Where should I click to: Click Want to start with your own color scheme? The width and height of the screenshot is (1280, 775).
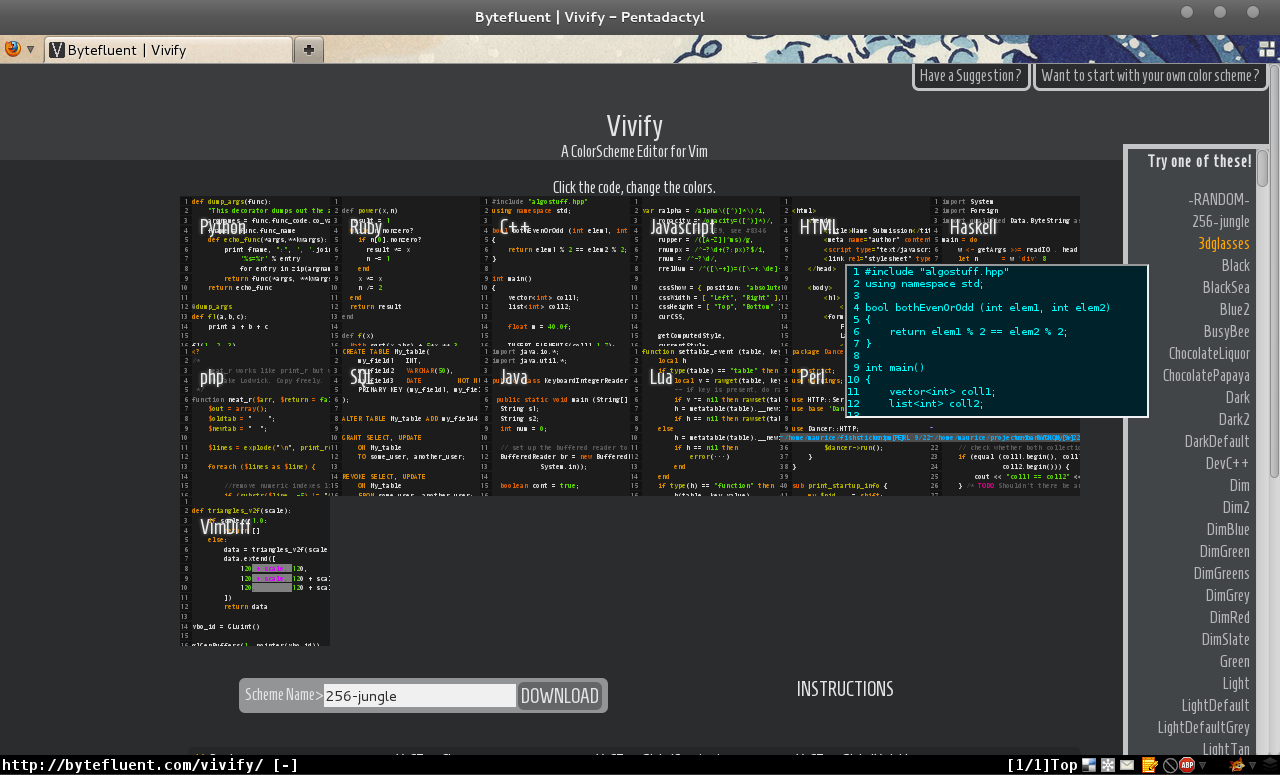tap(1150, 76)
